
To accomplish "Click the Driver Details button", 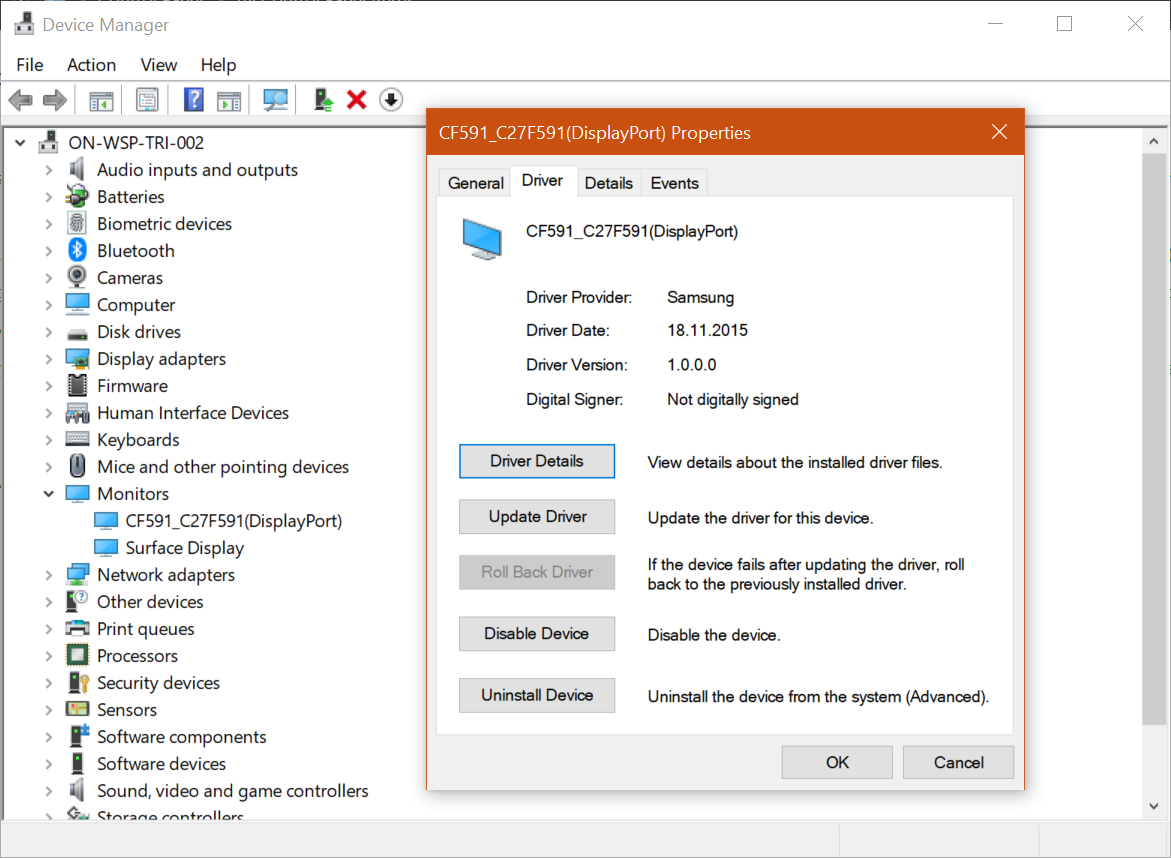I will click(x=537, y=461).
